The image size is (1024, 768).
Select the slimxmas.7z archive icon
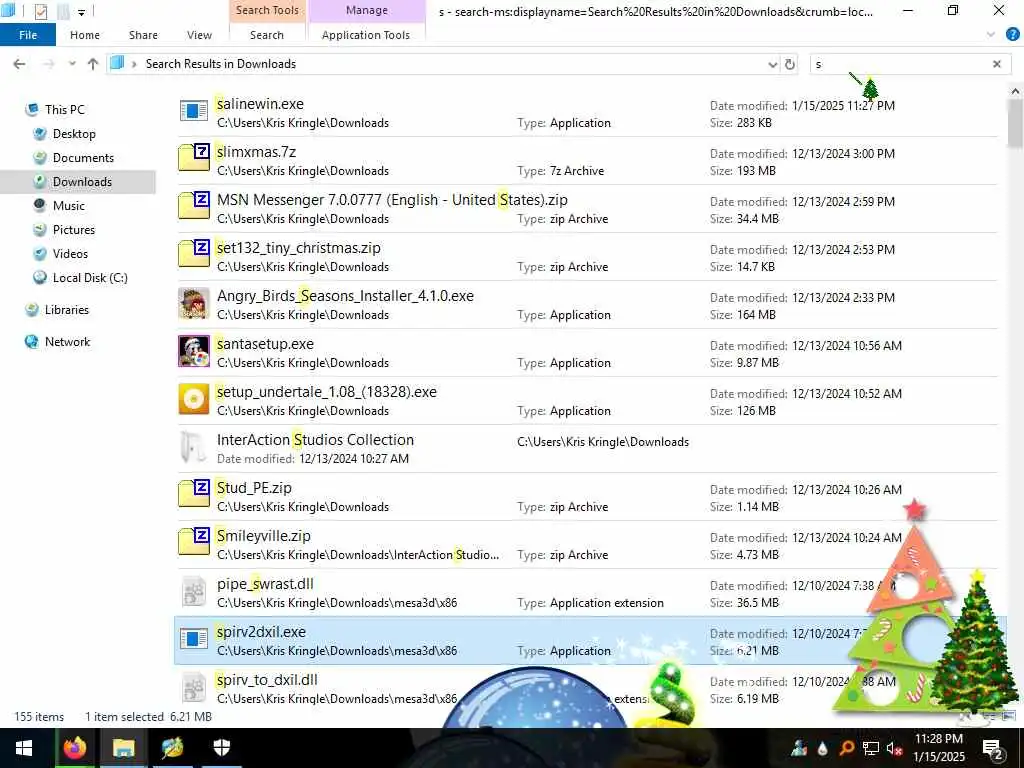tap(193, 157)
